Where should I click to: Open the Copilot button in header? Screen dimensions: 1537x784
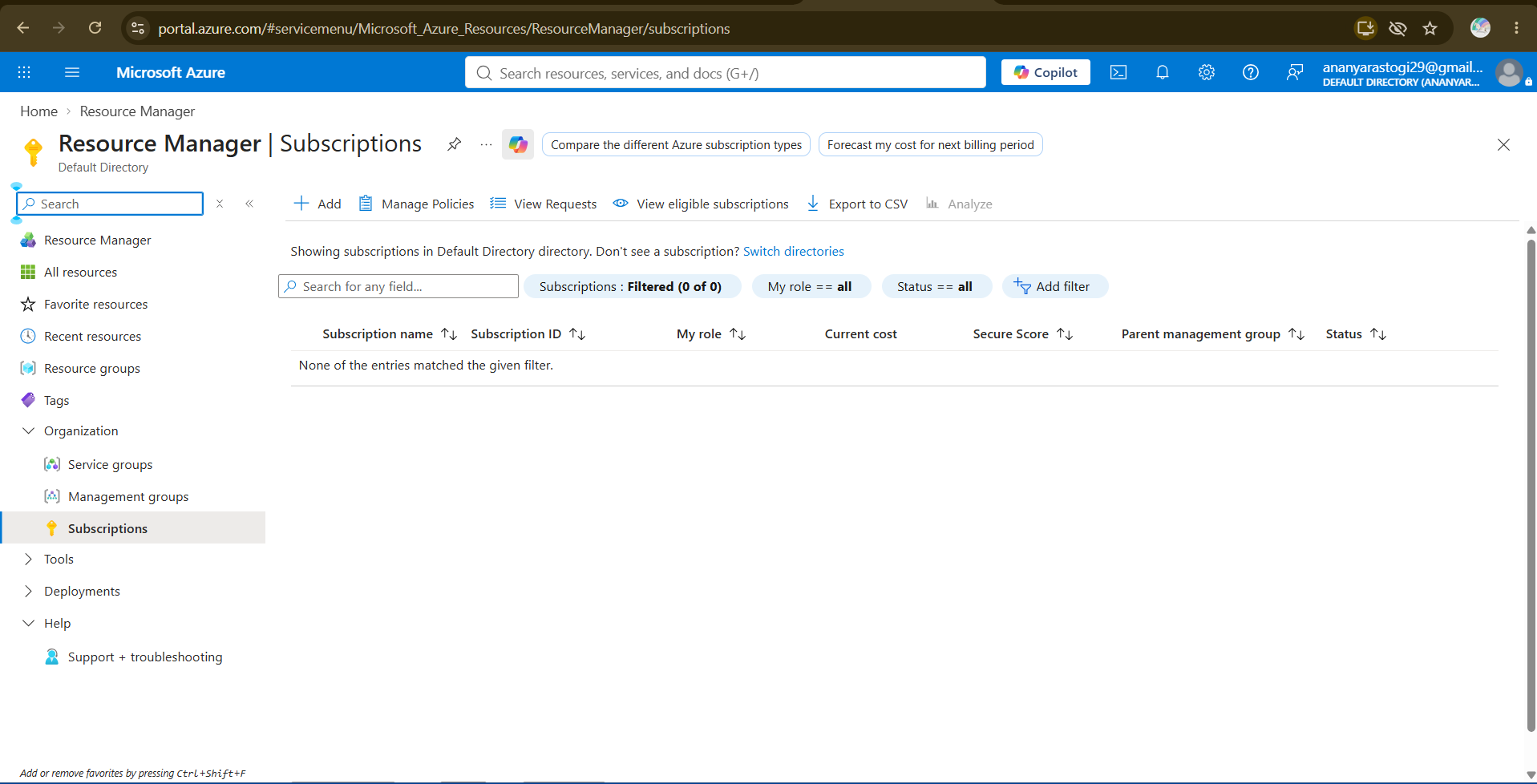tap(1046, 72)
